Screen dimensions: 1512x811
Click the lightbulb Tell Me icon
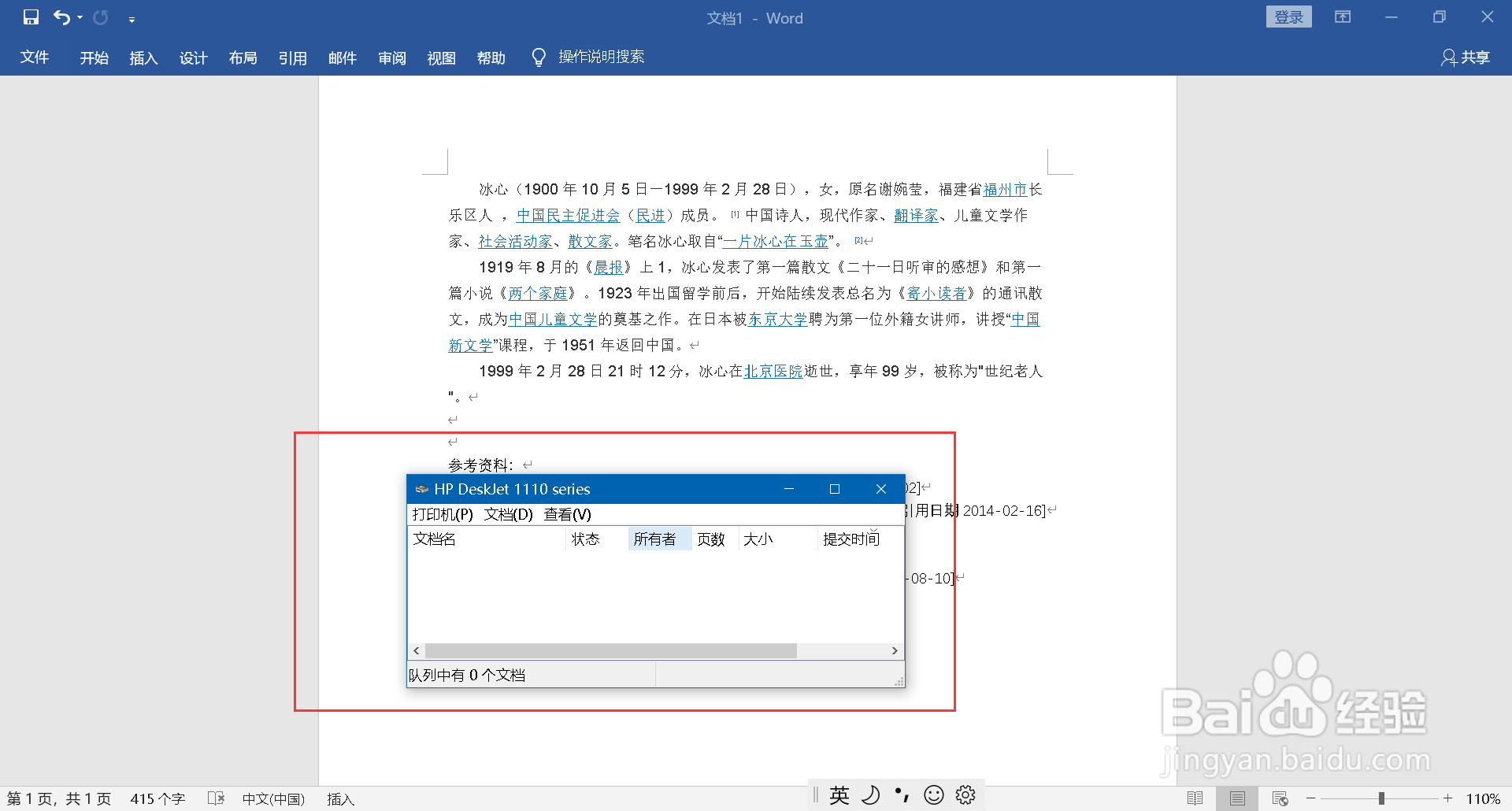click(539, 57)
